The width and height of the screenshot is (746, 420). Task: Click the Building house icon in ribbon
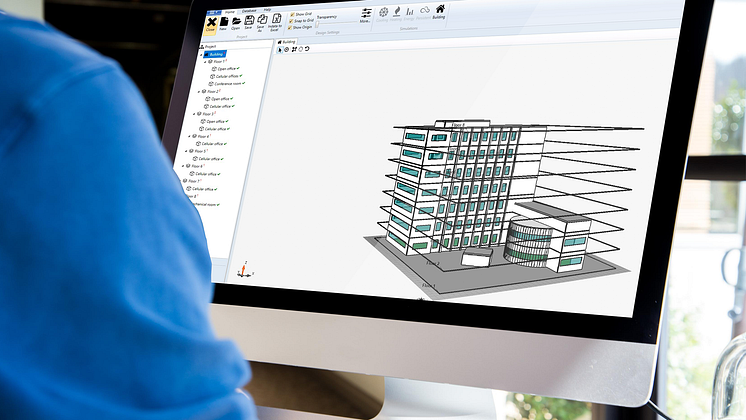coord(440,11)
